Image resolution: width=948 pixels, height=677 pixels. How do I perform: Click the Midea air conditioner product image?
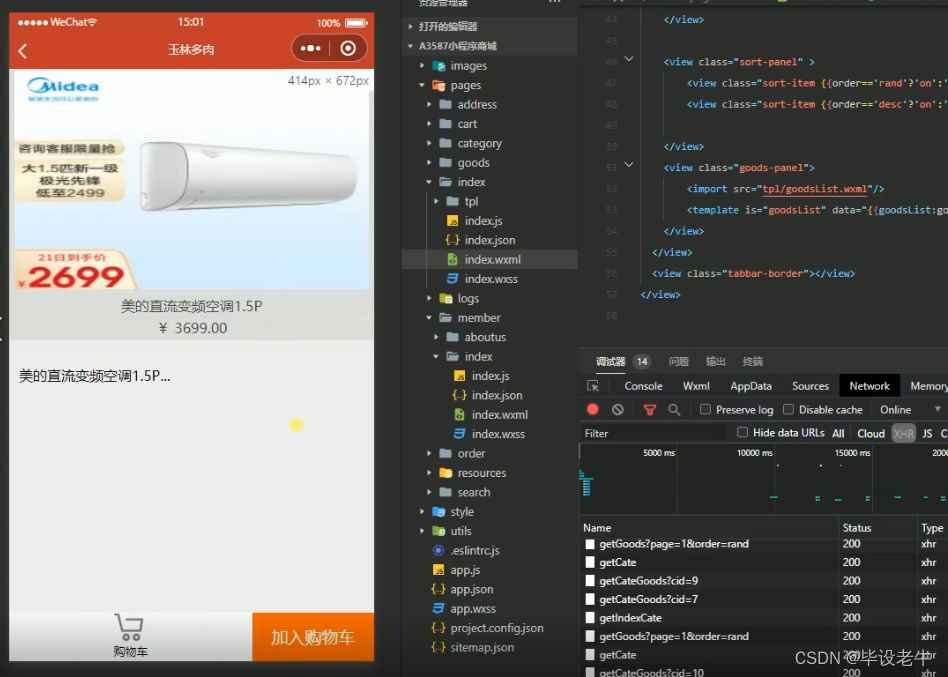[192, 181]
